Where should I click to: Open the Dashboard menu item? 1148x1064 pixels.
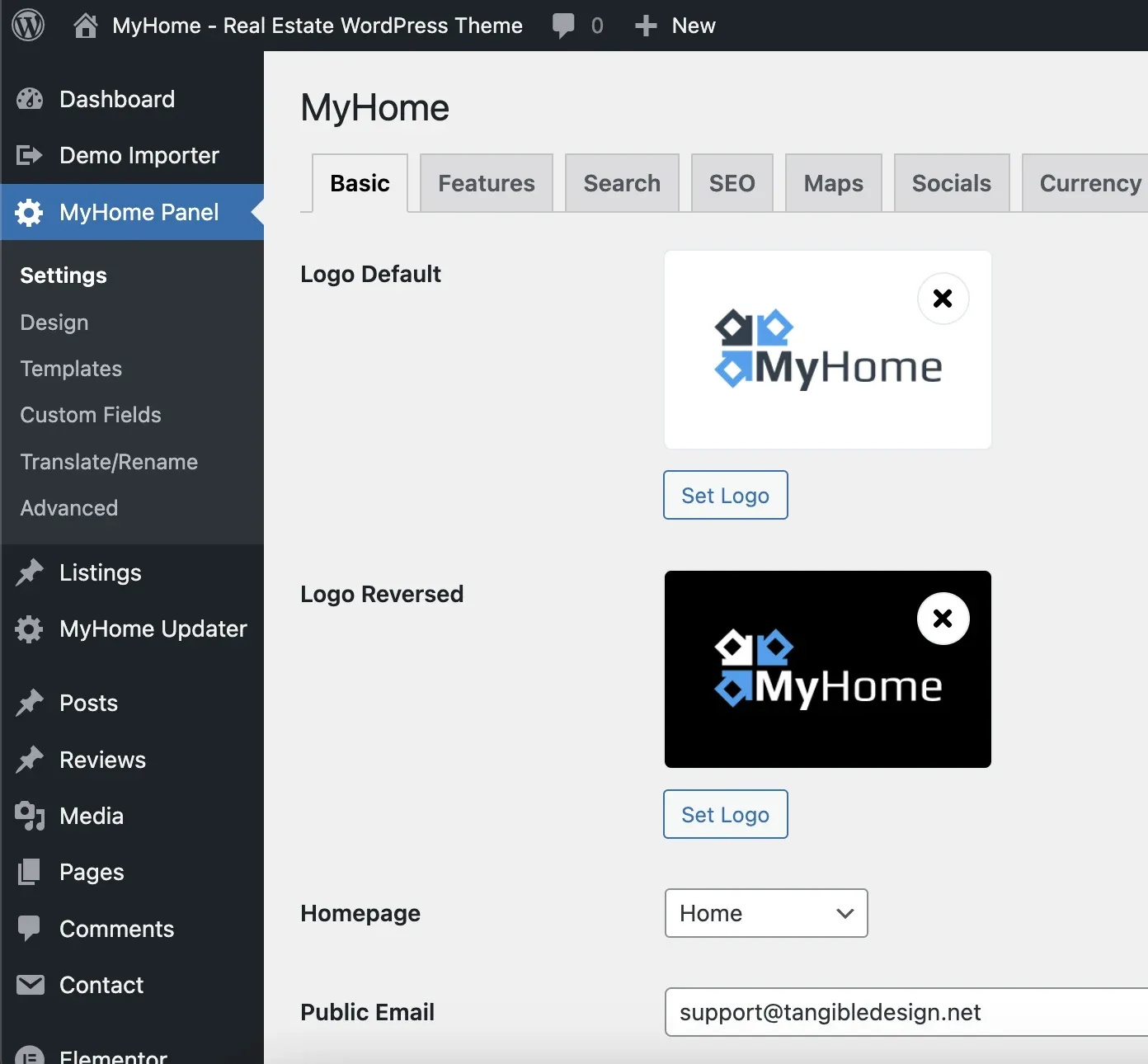pyautogui.click(x=132, y=99)
